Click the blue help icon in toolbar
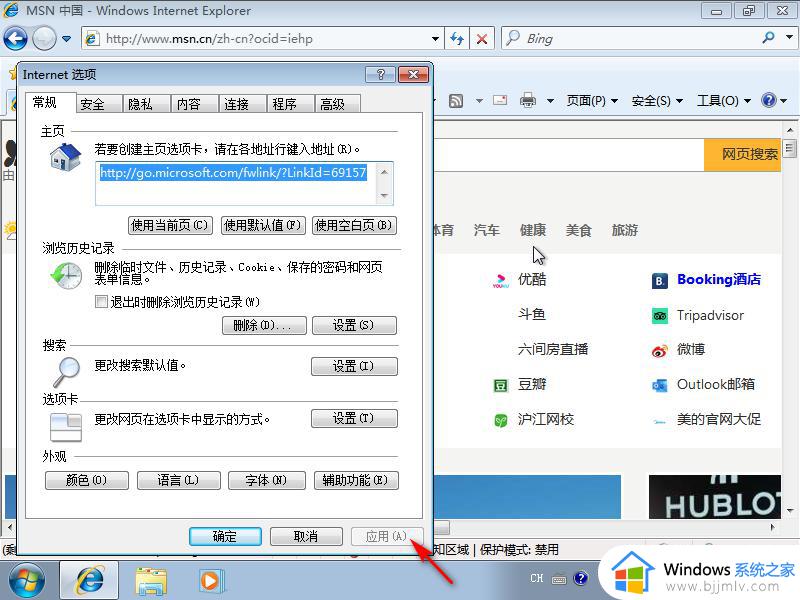The height and width of the screenshot is (600, 800). click(768, 100)
